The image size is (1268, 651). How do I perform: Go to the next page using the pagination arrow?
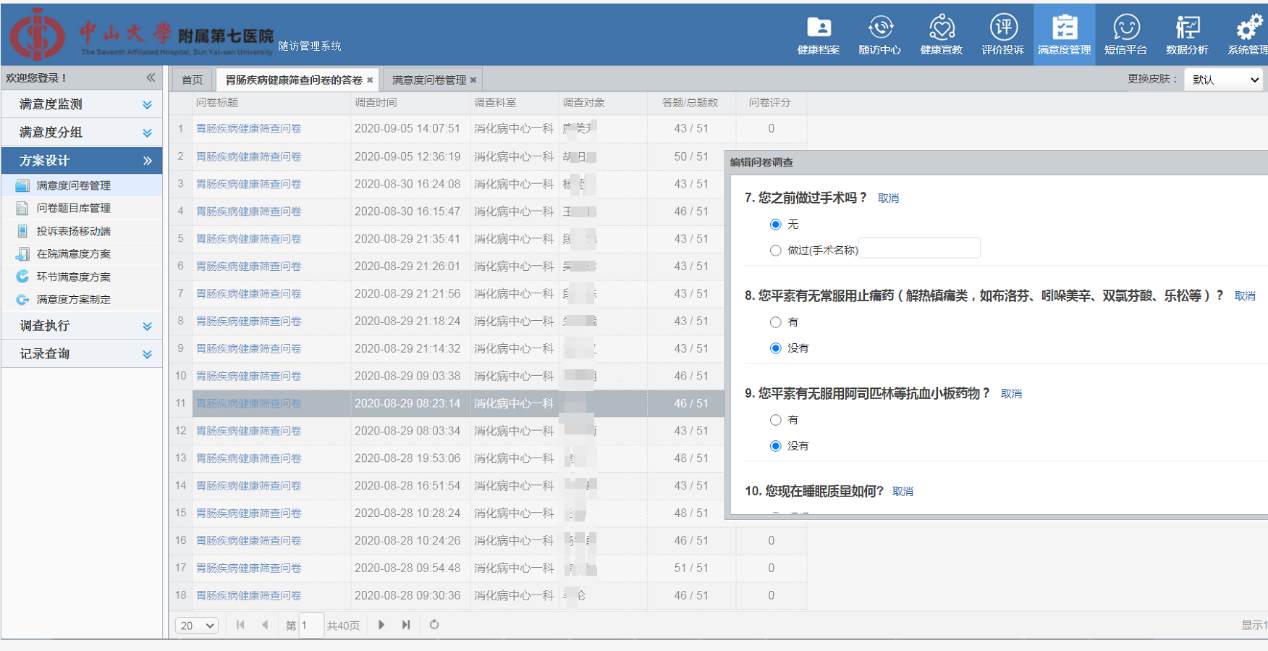pos(382,625)
